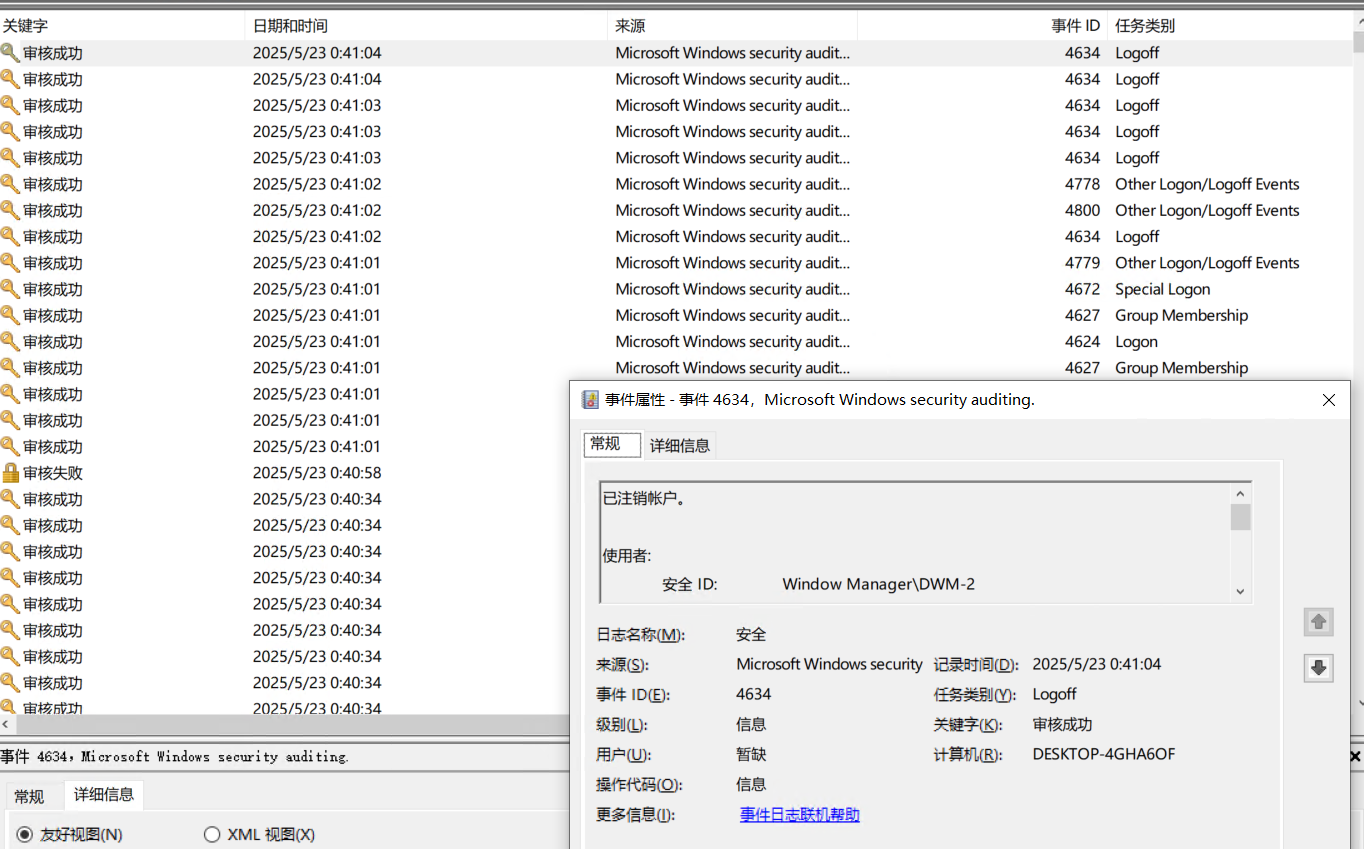The image size is (1364, 849).
Task: Sort by the 任务类别 column header
Action: 1230,26
